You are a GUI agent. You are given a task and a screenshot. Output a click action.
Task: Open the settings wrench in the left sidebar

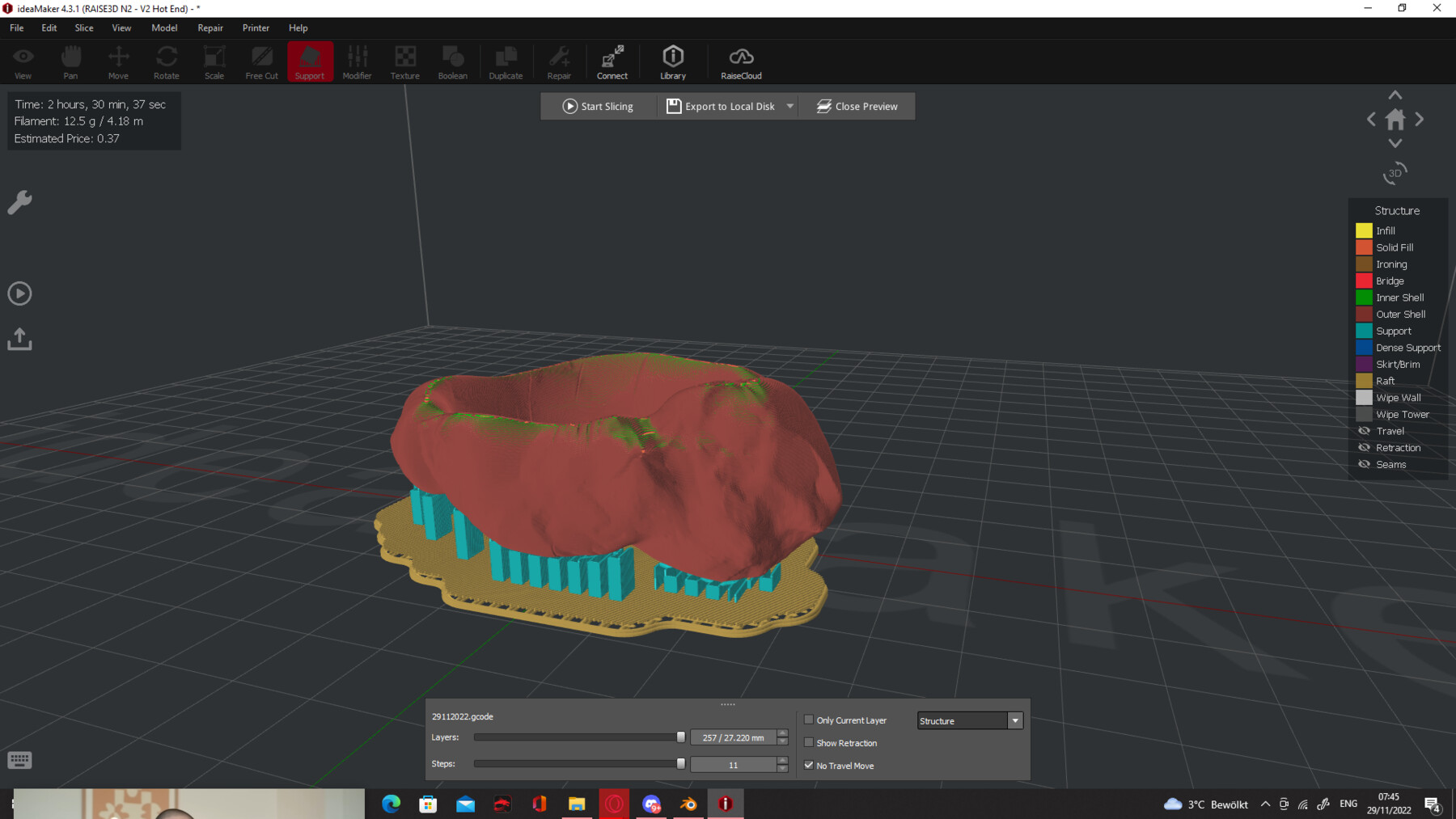click(19, 202)
